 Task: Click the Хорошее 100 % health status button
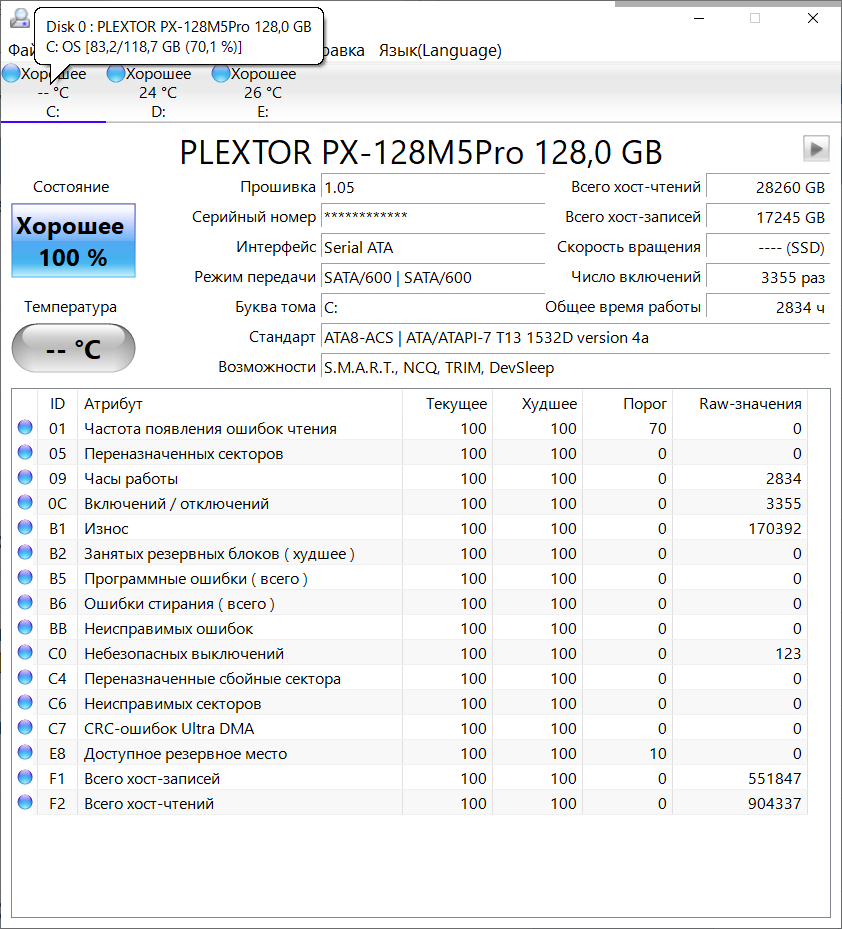click(x=73, y=241)
